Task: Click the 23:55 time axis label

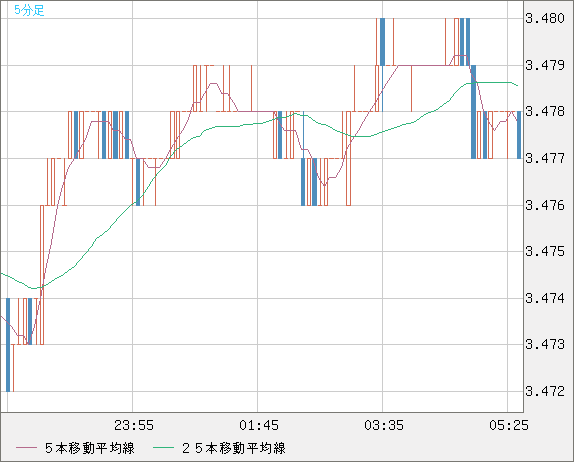Action: (134, 425)
